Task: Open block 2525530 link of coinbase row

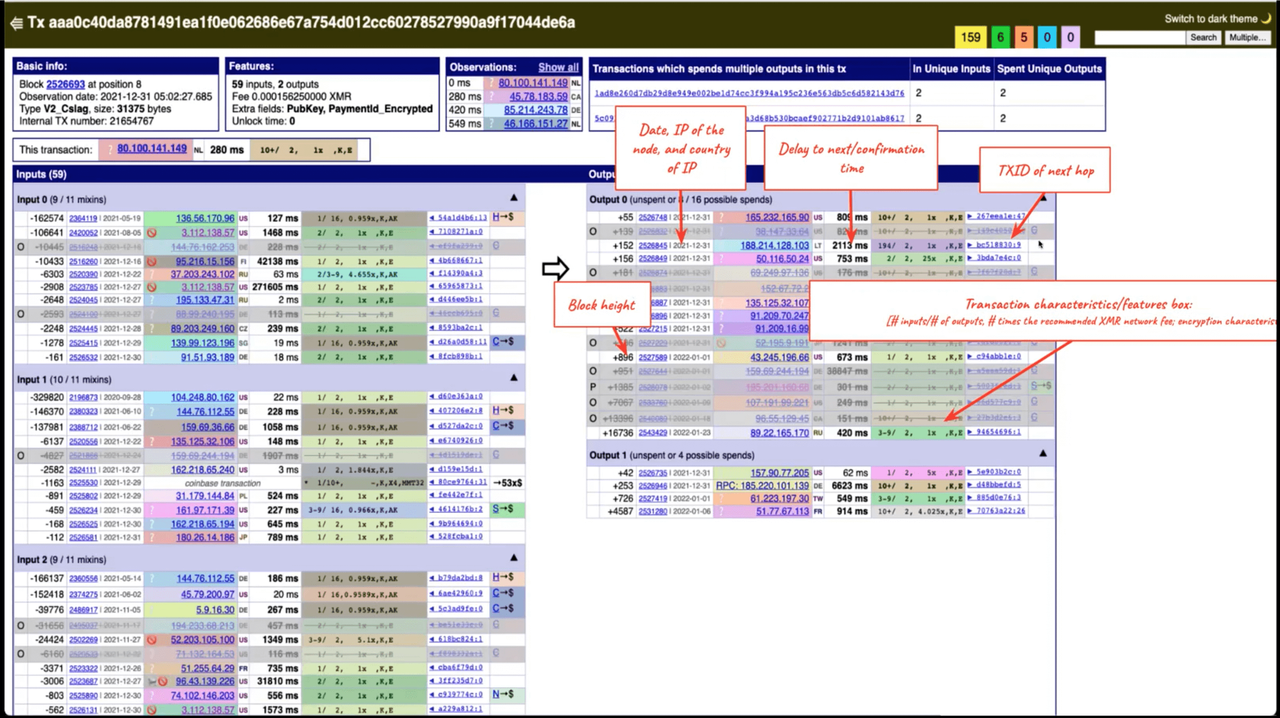Action: tap(83, 482)
